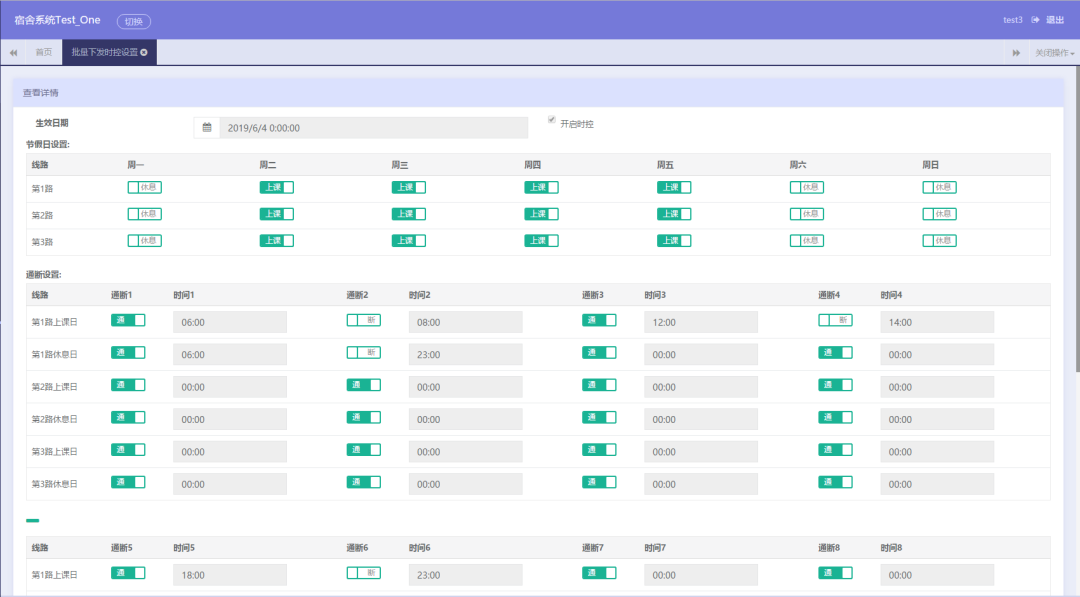
Task: Click 第1路上课日 时间3 field showing 12:00
Action: [x=701, y=322]
